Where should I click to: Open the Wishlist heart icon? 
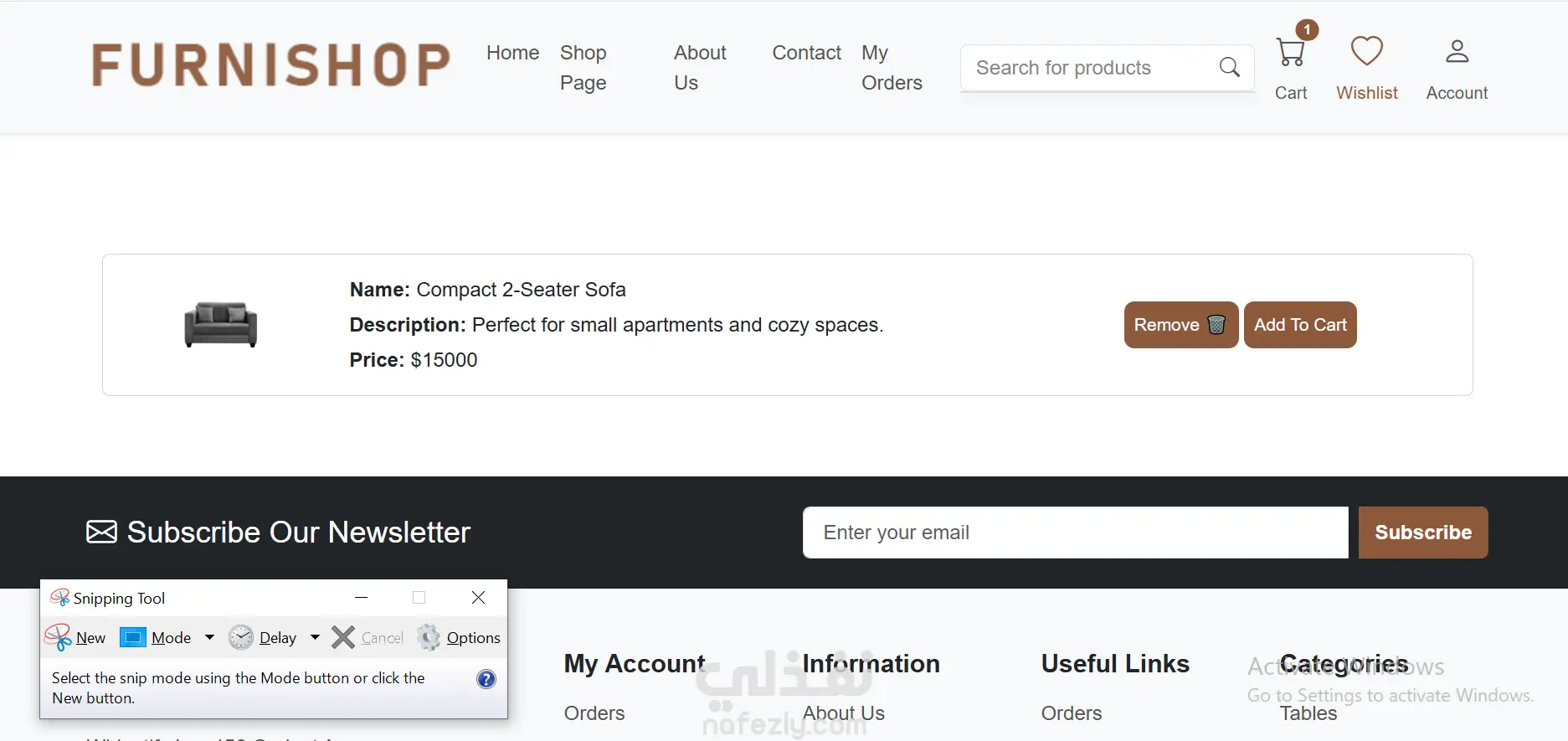1366,52
